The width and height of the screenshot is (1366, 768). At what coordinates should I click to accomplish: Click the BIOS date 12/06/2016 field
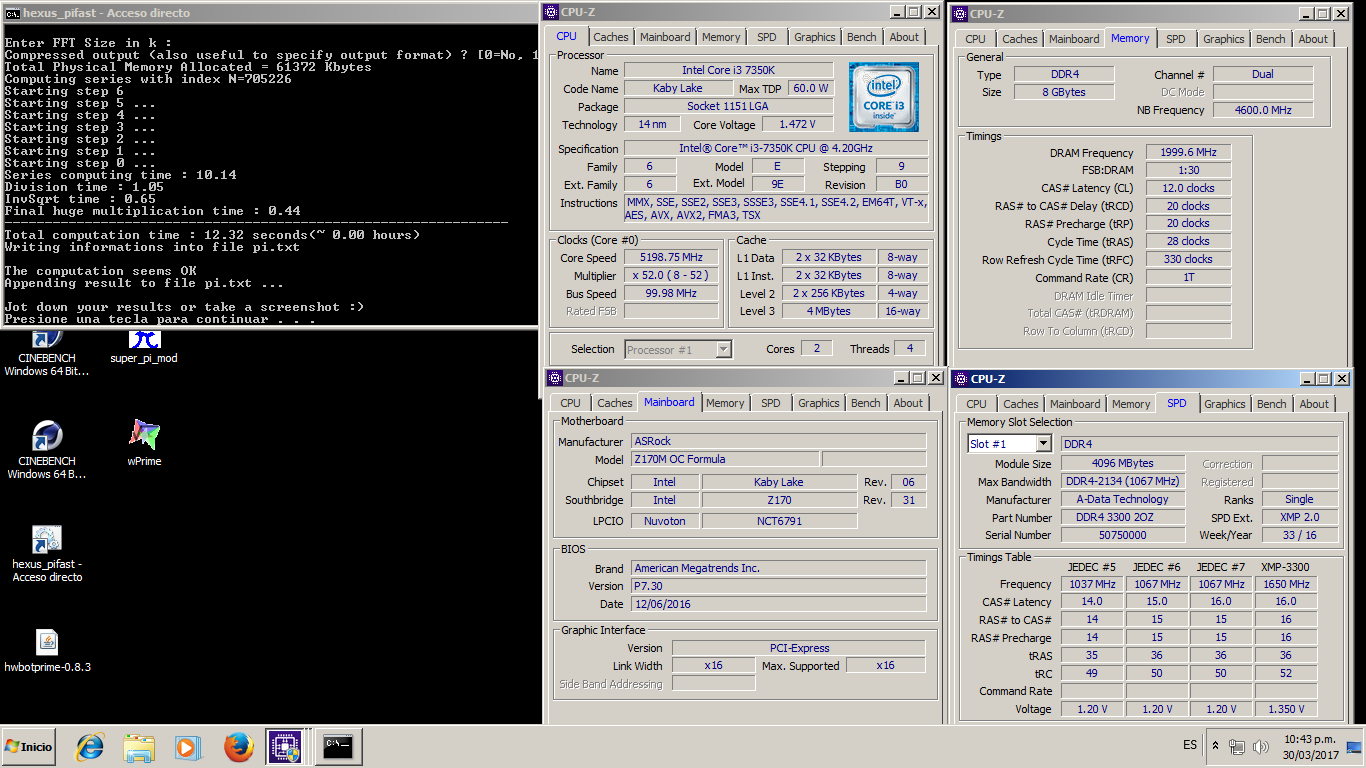click(779, 604)
